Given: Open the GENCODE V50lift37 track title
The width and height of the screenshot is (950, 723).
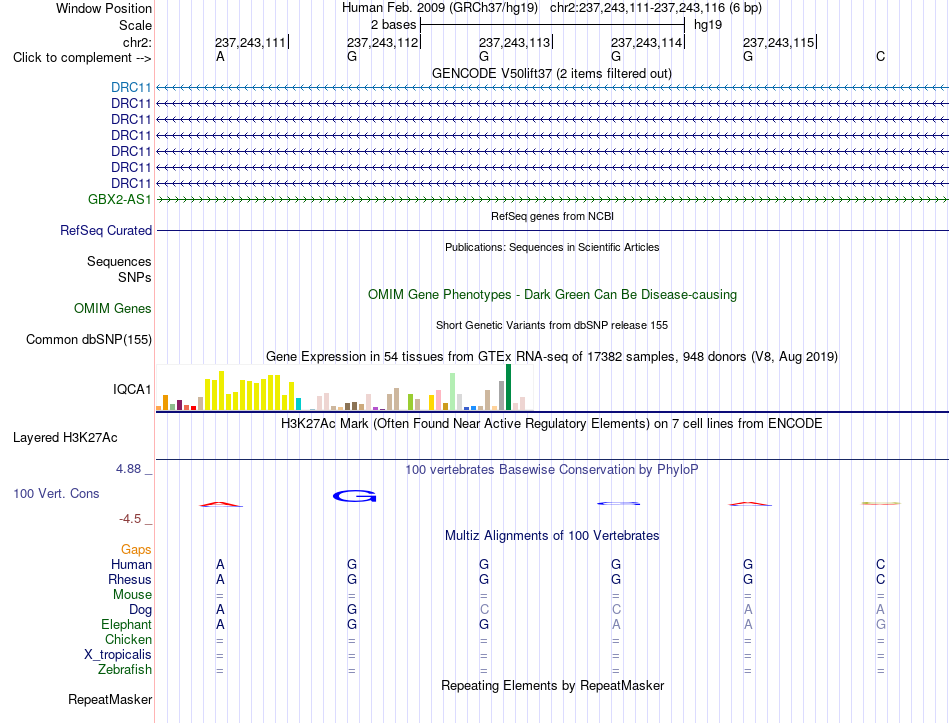Looking at the screenshot, I should tap(552, 73).
